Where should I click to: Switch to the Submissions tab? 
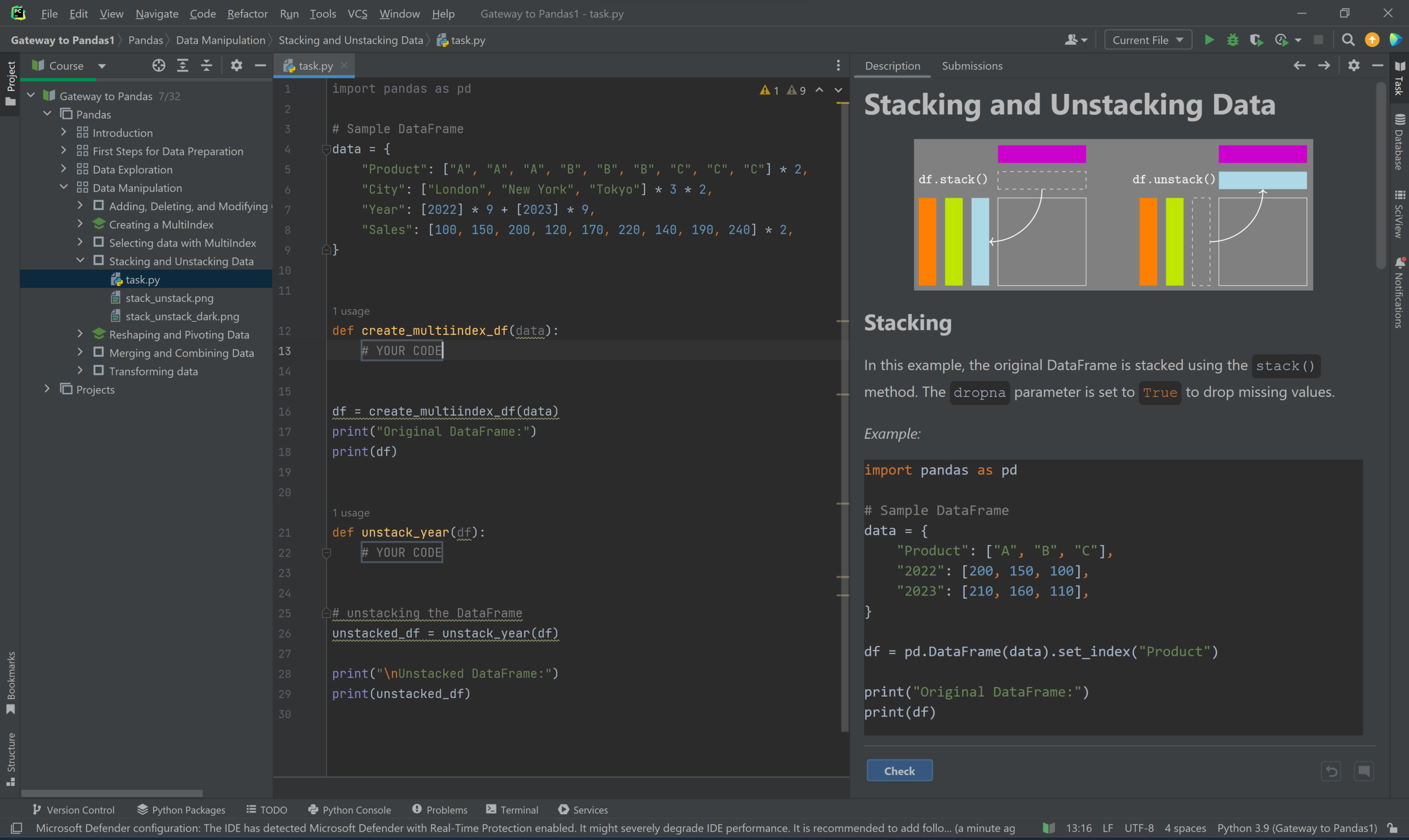tap(972, 66)
